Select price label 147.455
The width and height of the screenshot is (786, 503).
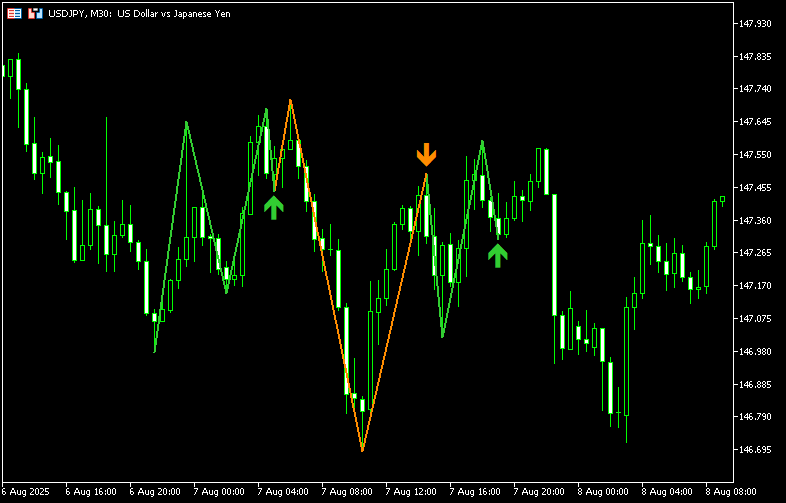click(x=755, y=188)
